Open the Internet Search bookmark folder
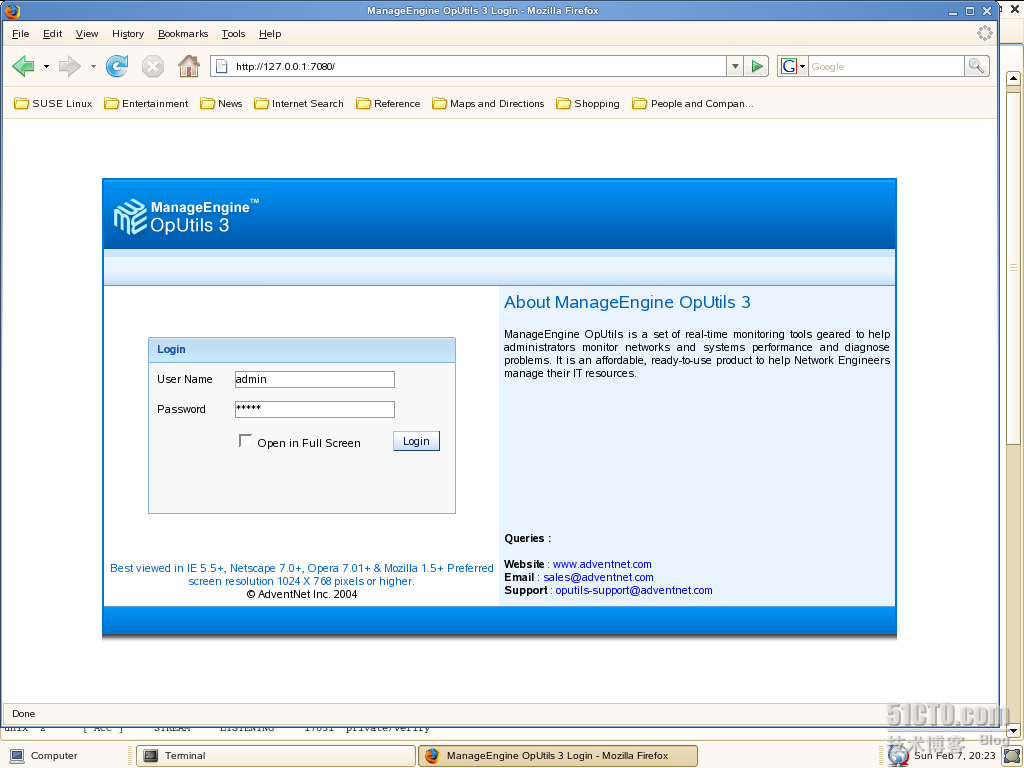This screenshot has width=1024, height=768. 299,103
